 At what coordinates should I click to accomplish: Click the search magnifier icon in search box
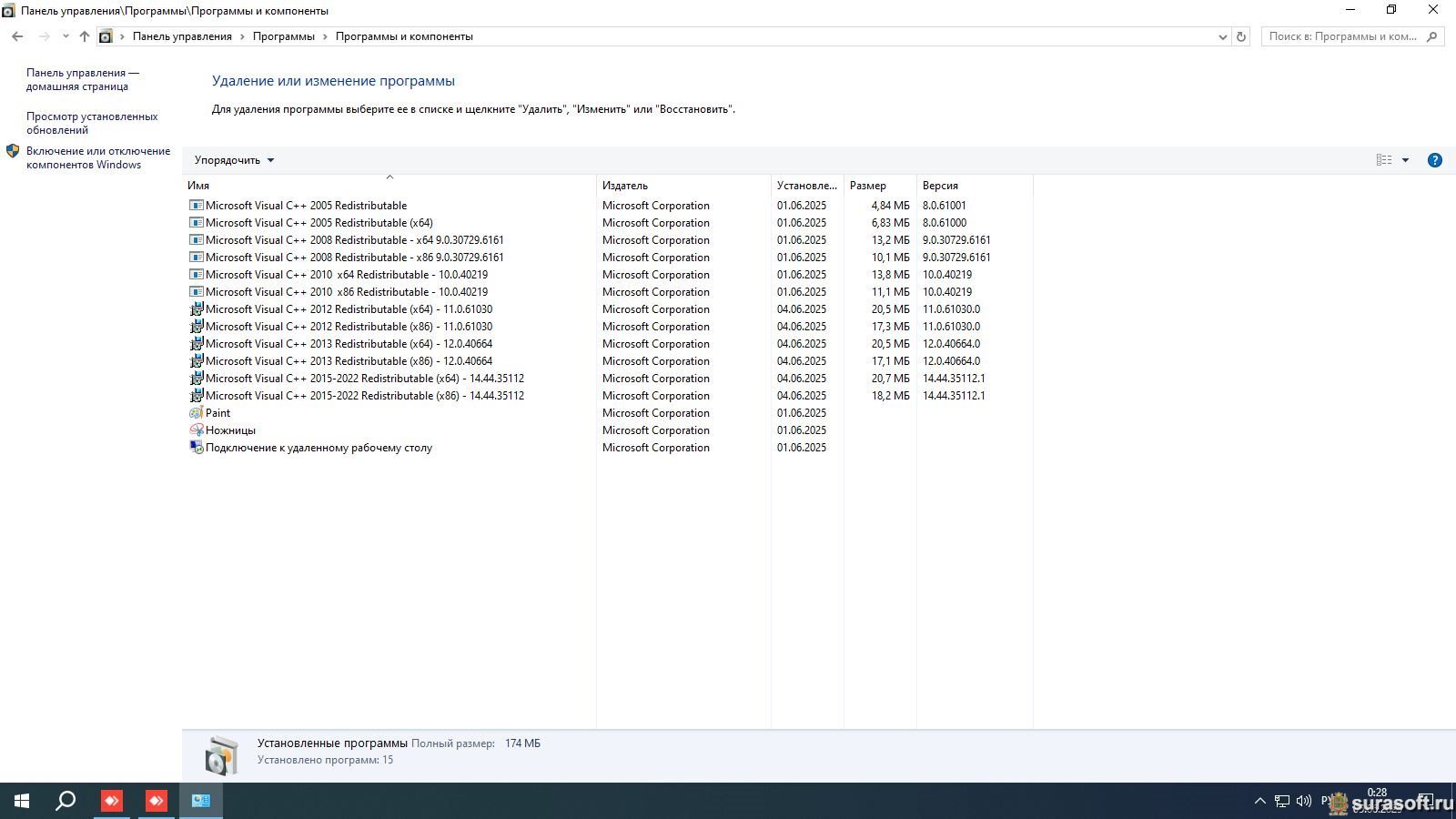tap(1432, 36)
